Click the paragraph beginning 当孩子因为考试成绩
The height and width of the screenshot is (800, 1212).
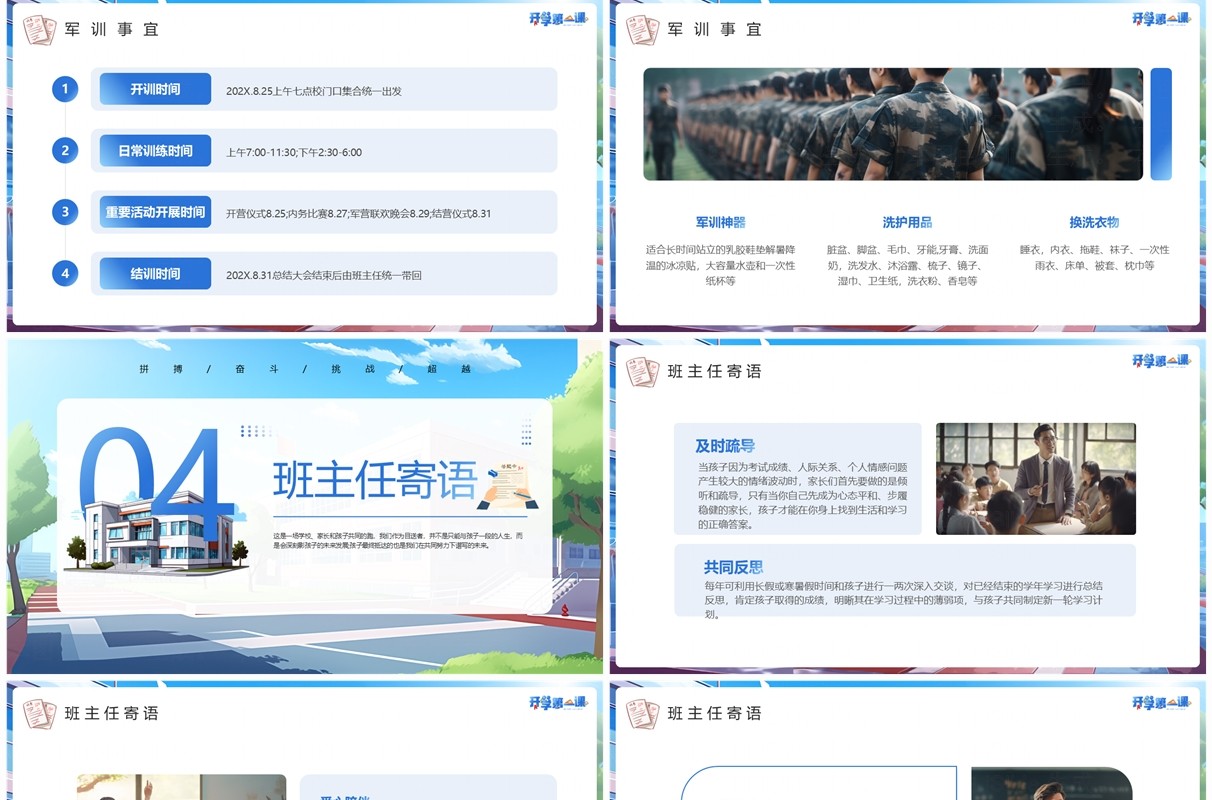coord(802,495)
